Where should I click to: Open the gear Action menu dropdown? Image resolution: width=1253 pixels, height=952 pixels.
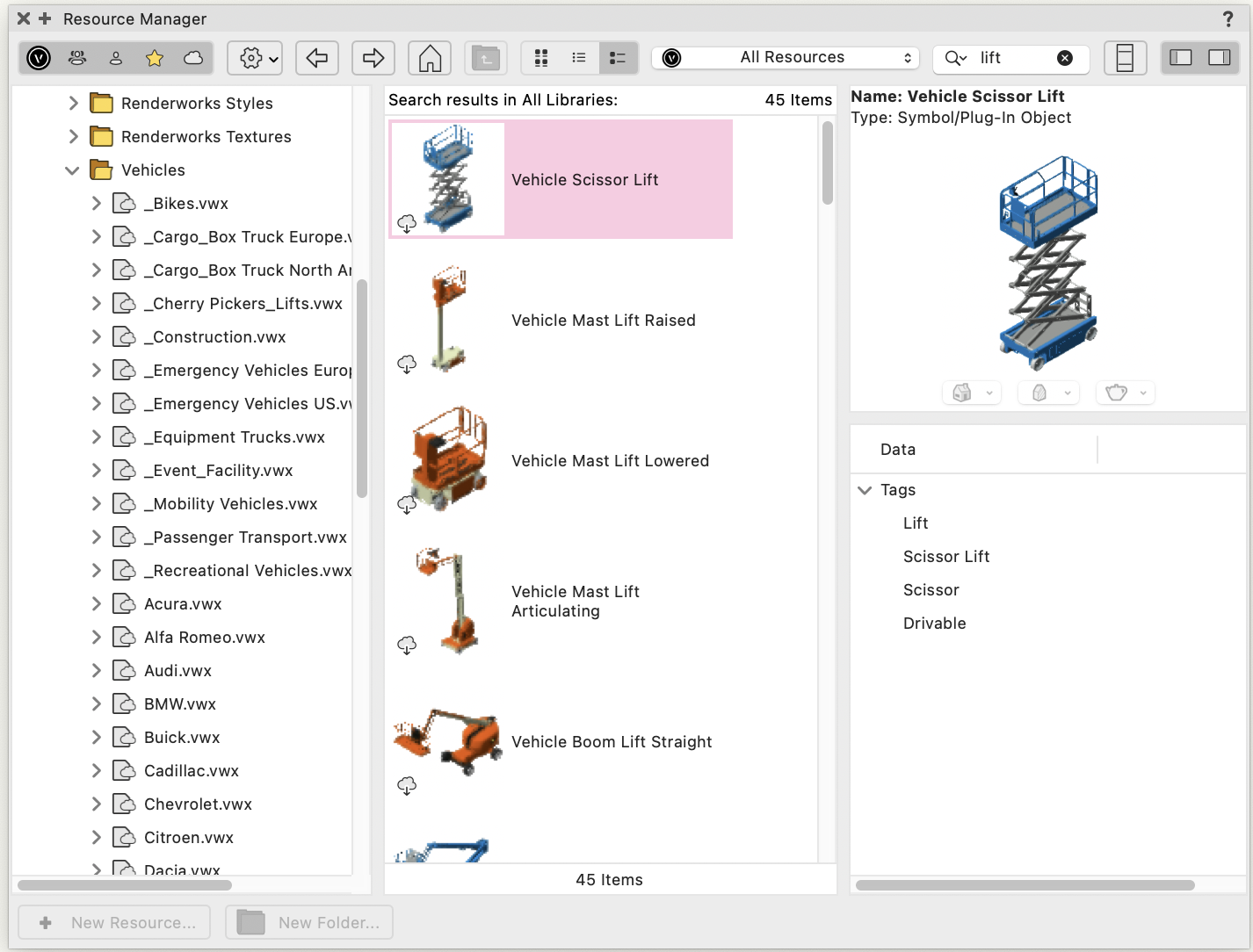[255, 58]
